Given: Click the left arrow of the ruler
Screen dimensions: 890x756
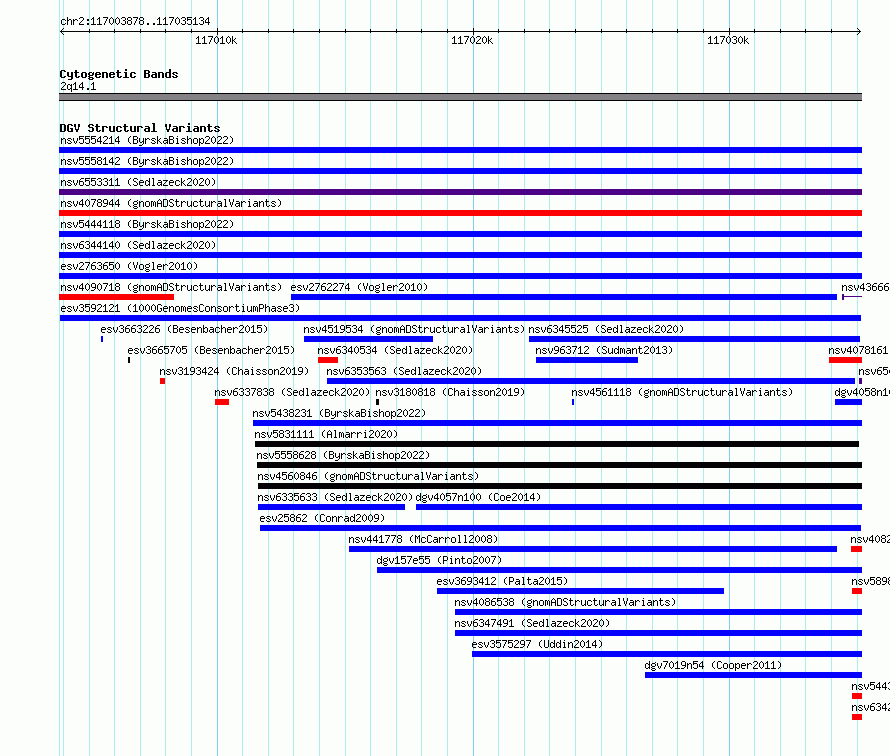Looking at the screenshot, I should point(62,31).
